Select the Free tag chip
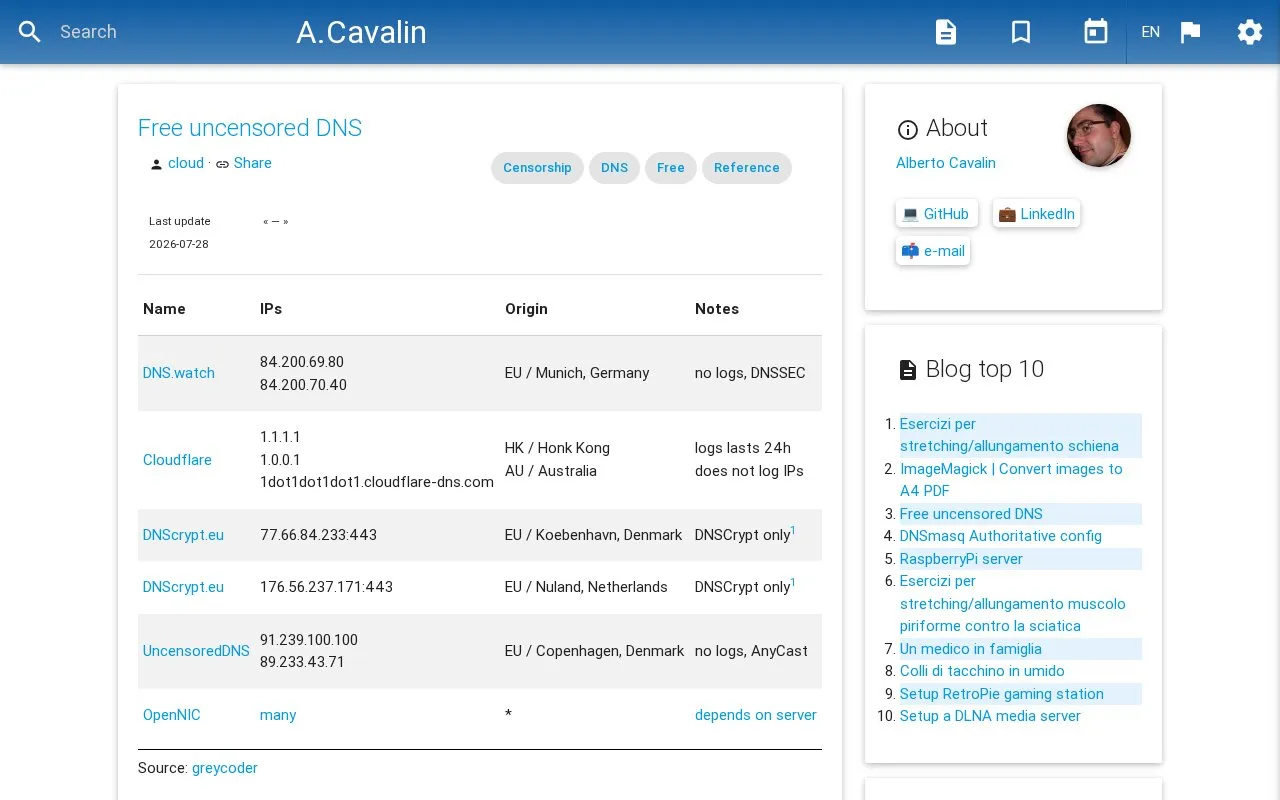Image resolution: width=1280 pixels, height=800 pixels. 671,168
